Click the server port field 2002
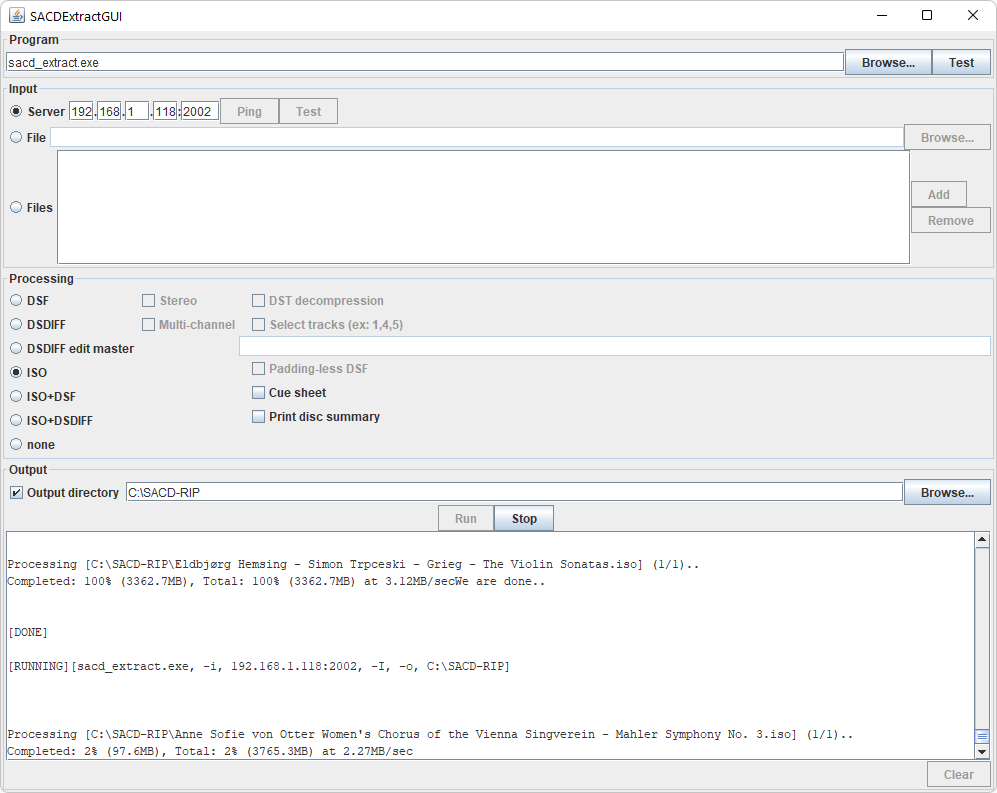The height and width of the screenshot is (793, 997). [200, 111]
